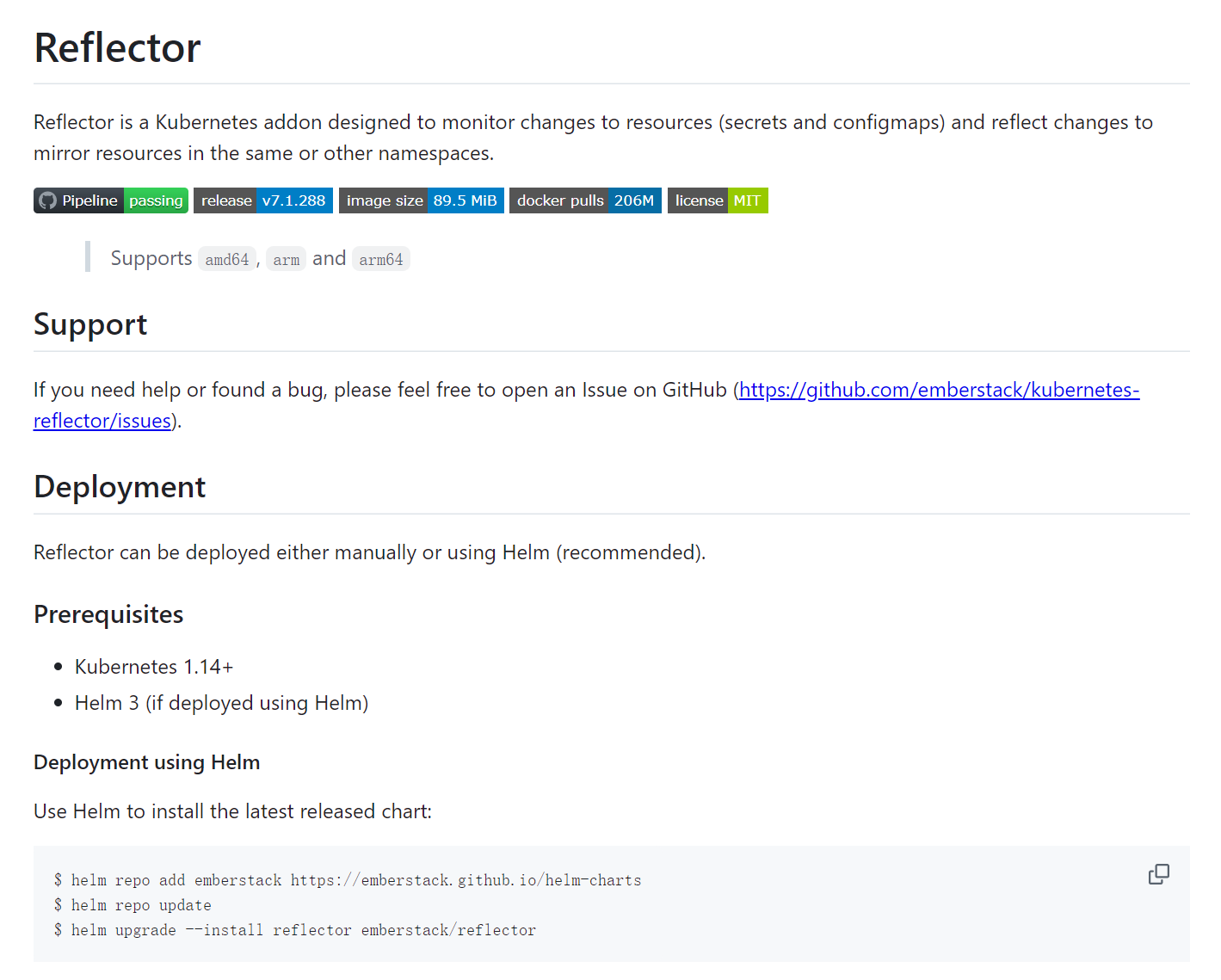
Task: Open the Pipeline passing status badge
Action: pos(111,200)
